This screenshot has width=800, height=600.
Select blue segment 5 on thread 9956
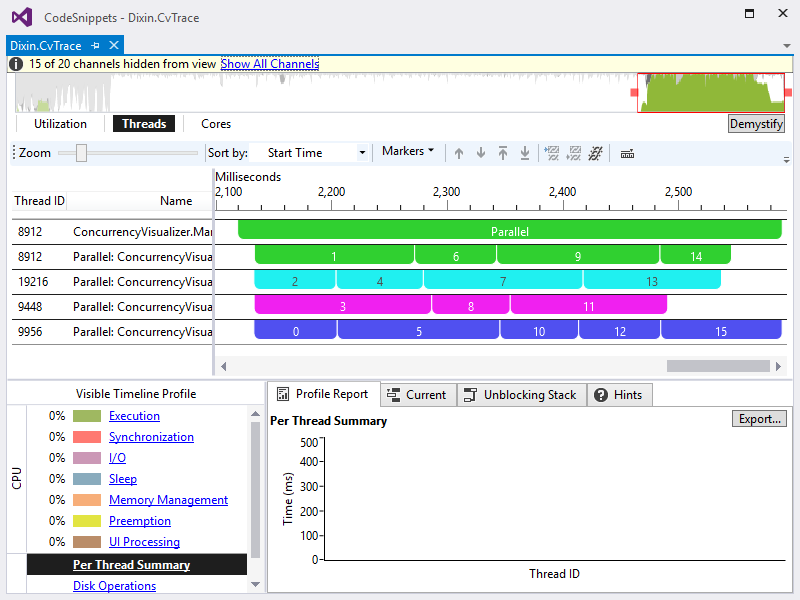coord(418,330)
